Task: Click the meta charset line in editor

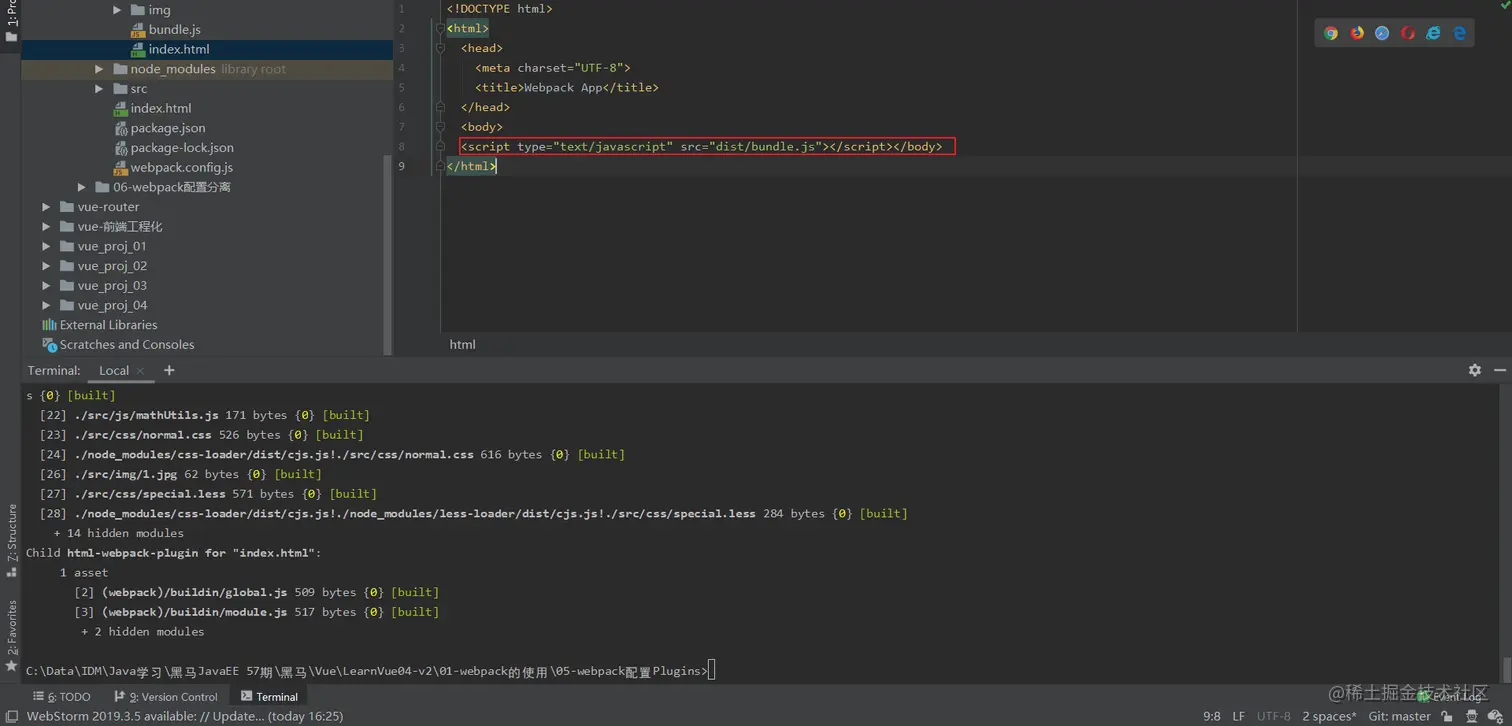Action: (553, 68)
